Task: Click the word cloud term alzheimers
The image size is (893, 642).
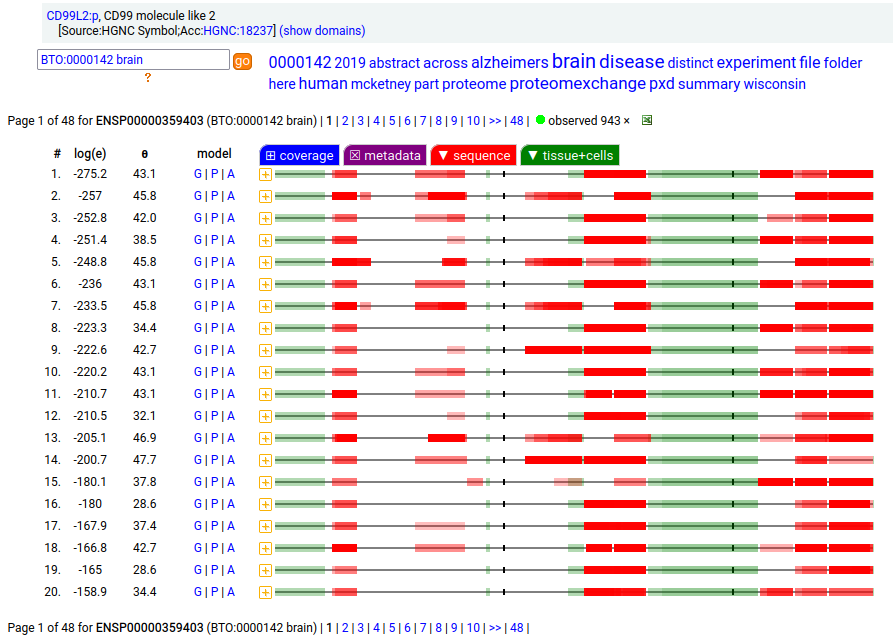Action: tap(510, 62)
